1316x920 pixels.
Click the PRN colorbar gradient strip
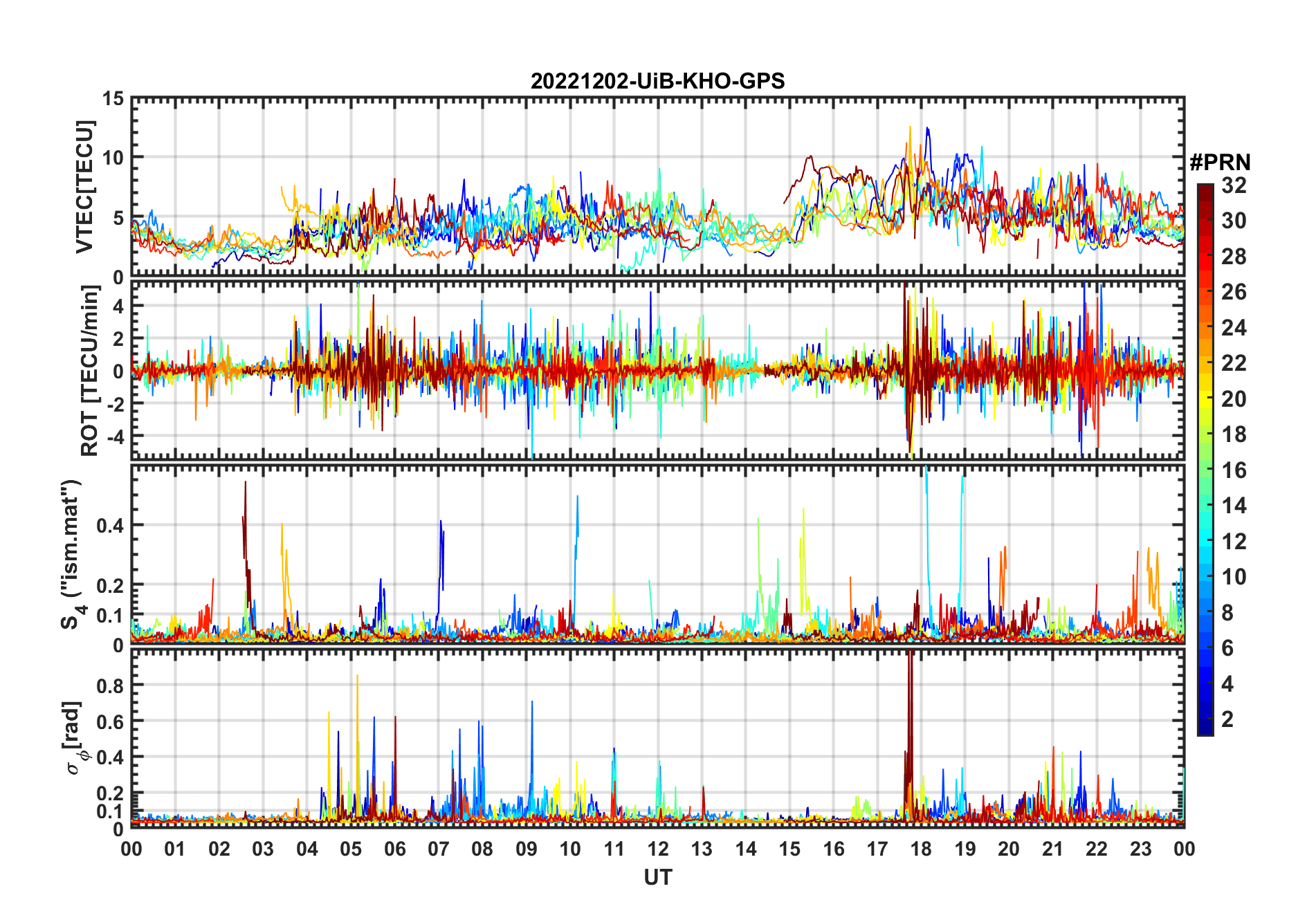click(1205, 459)
